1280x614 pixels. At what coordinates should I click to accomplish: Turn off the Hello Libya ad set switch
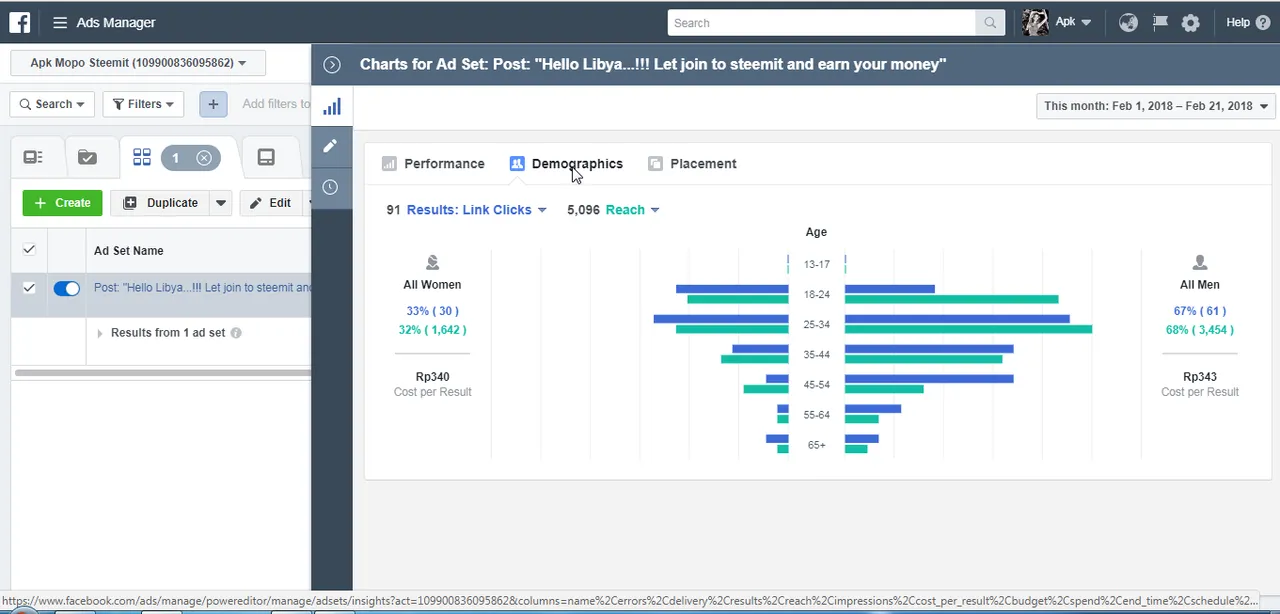click(x=66, y=288)
